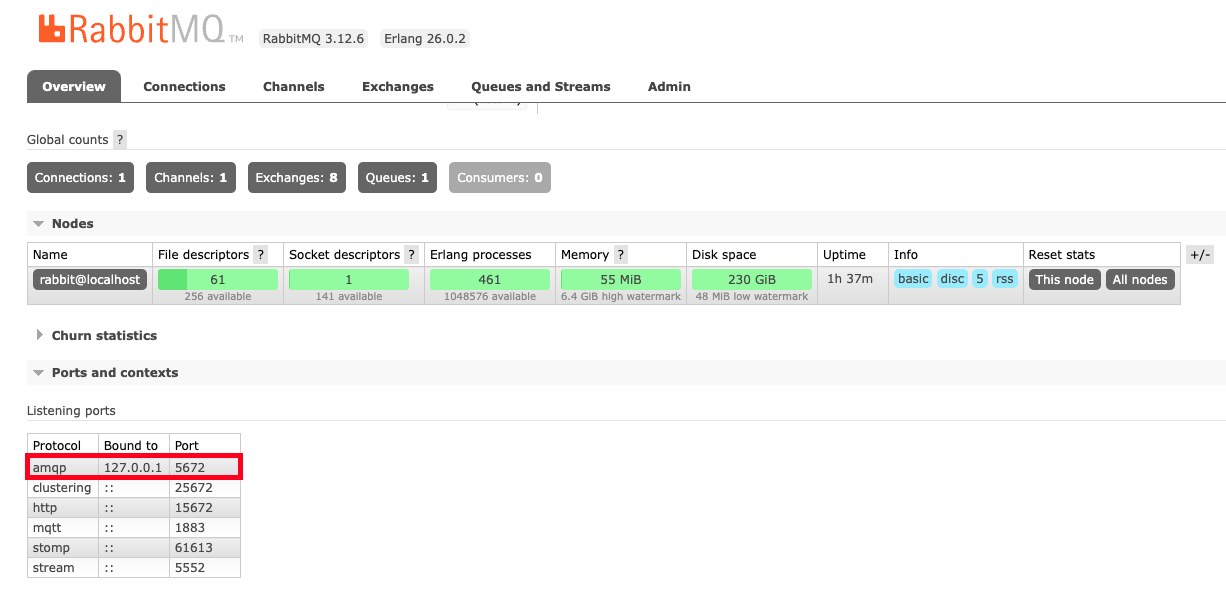Click Socket descriptors bar showing 1
Viewport: 1226px width, 589px height.
coord(349,280)
